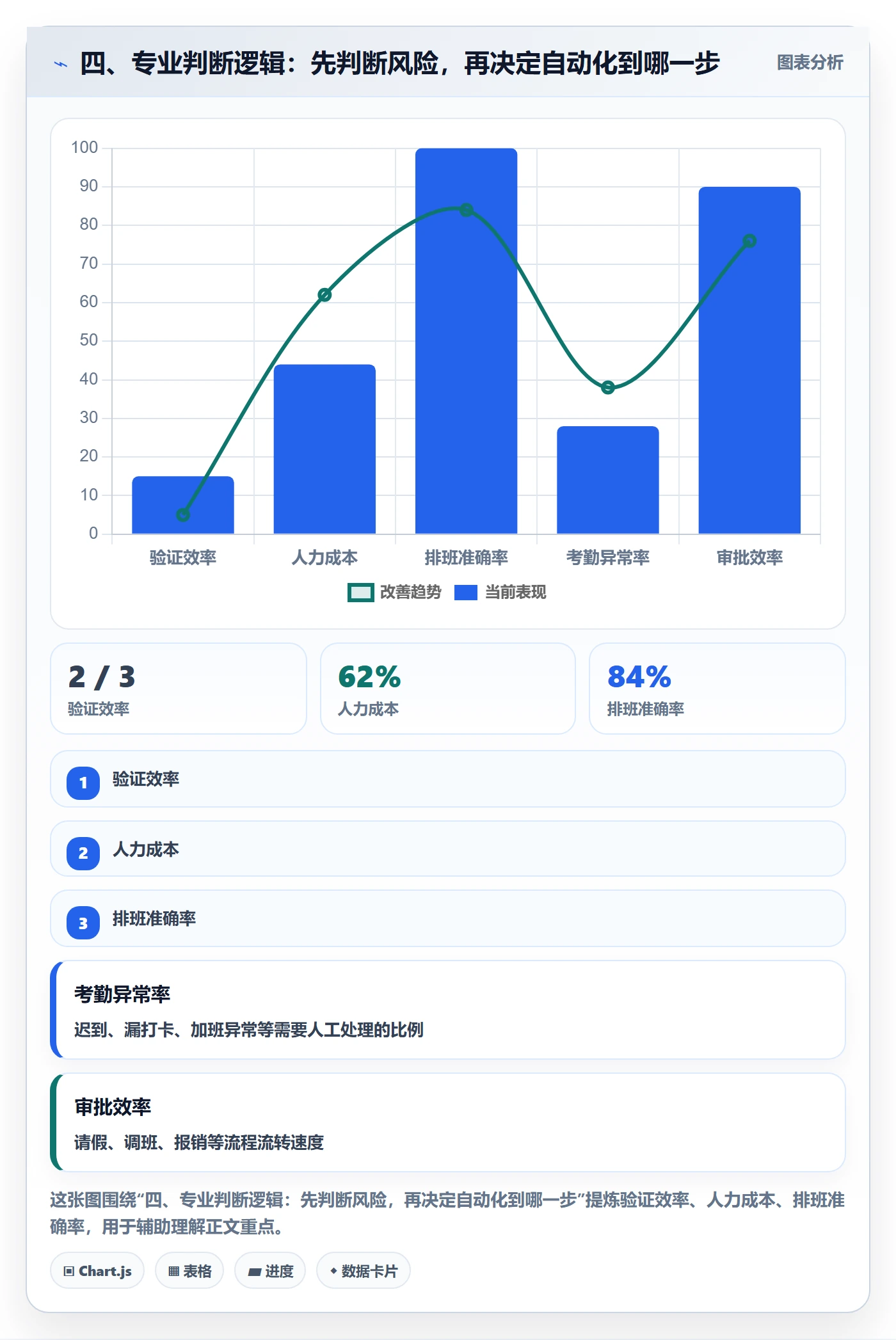Select the 验证效率 list row text

click(146, 779)
